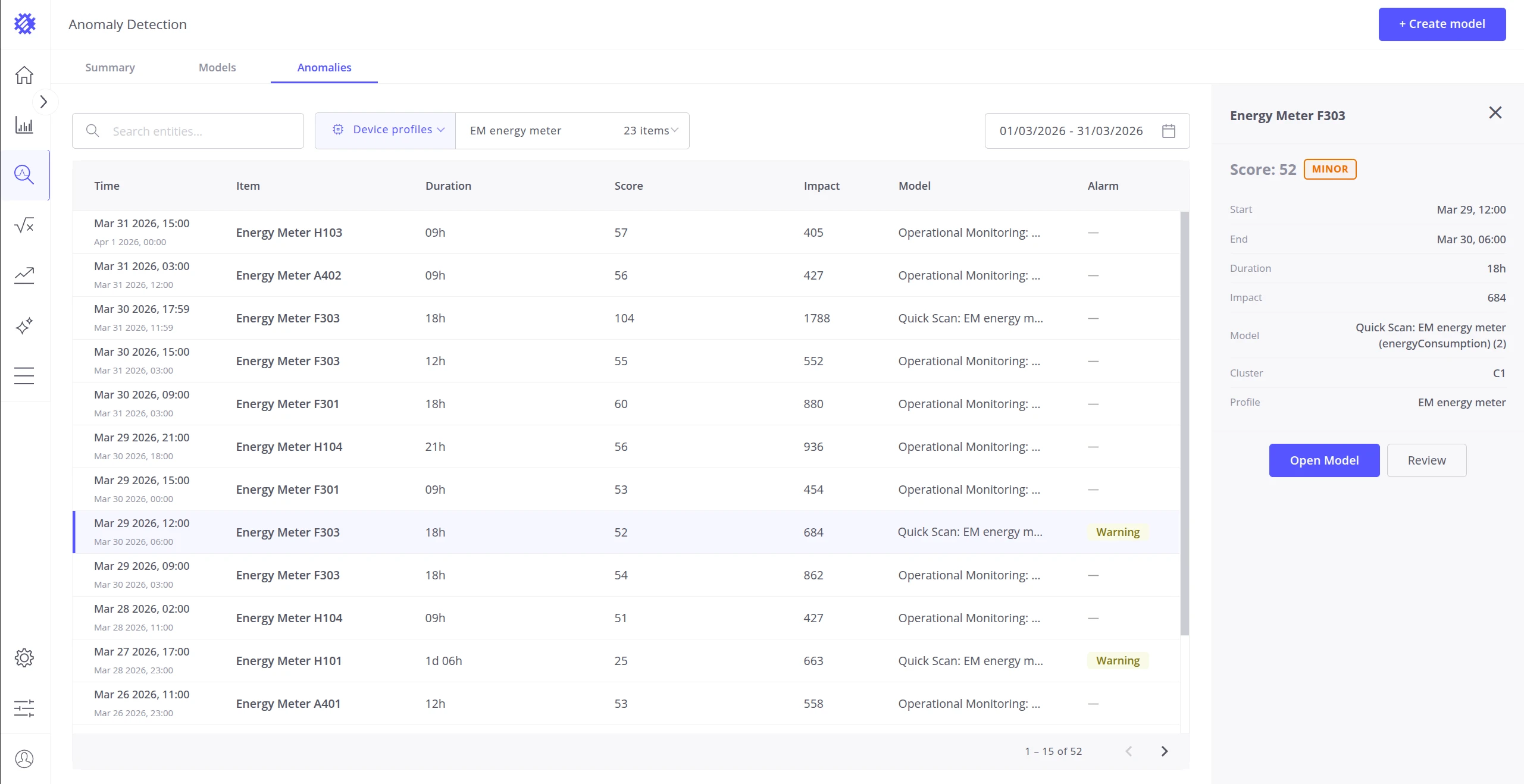The height and width of the screenshot is (784, 1524).
Task: Open the trend line forecasting icon
Action: (24, 275)
